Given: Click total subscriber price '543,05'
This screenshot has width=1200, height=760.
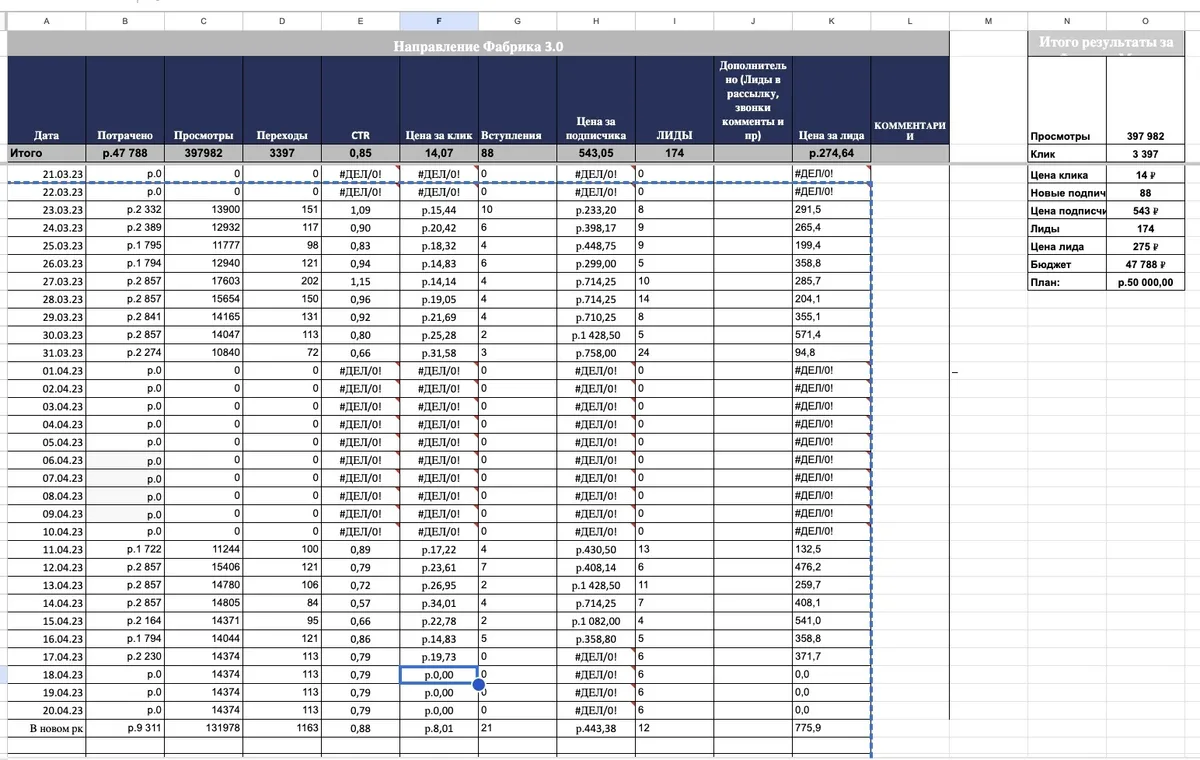Looking at the screenshot, I should (x=596, y=154).
